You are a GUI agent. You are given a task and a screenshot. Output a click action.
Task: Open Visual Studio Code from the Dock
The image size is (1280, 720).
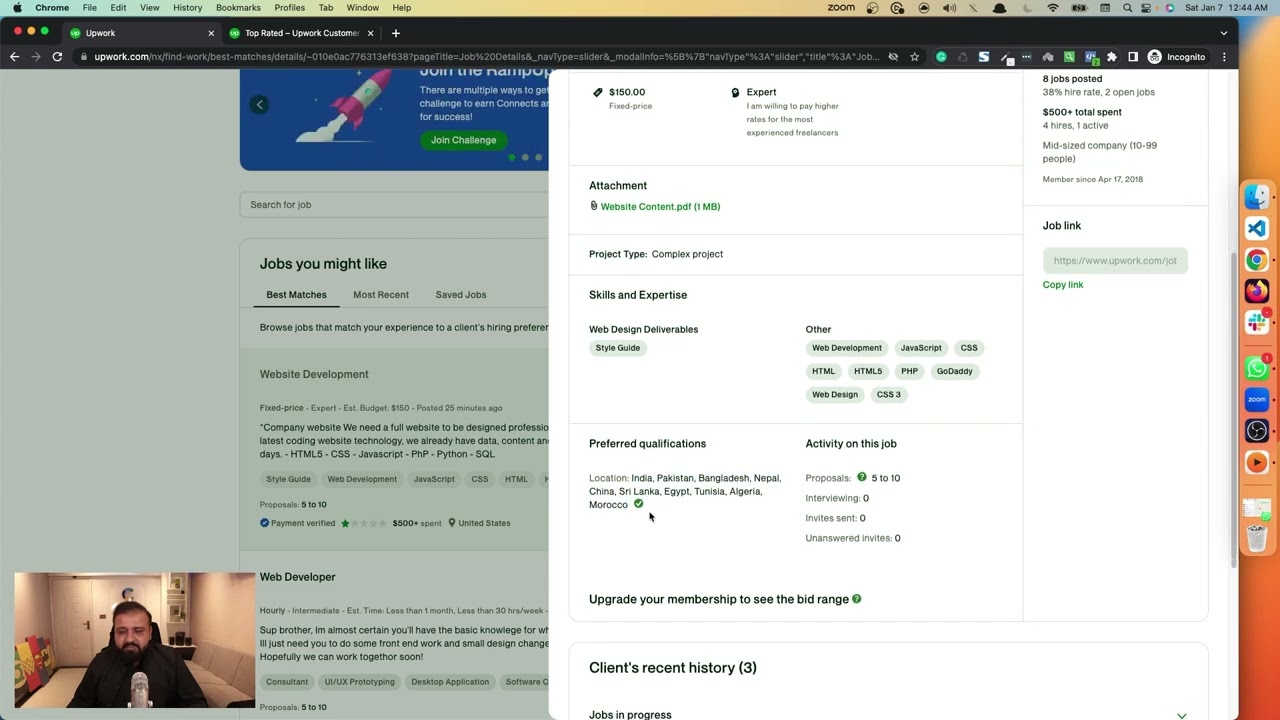coord(1257,229)
